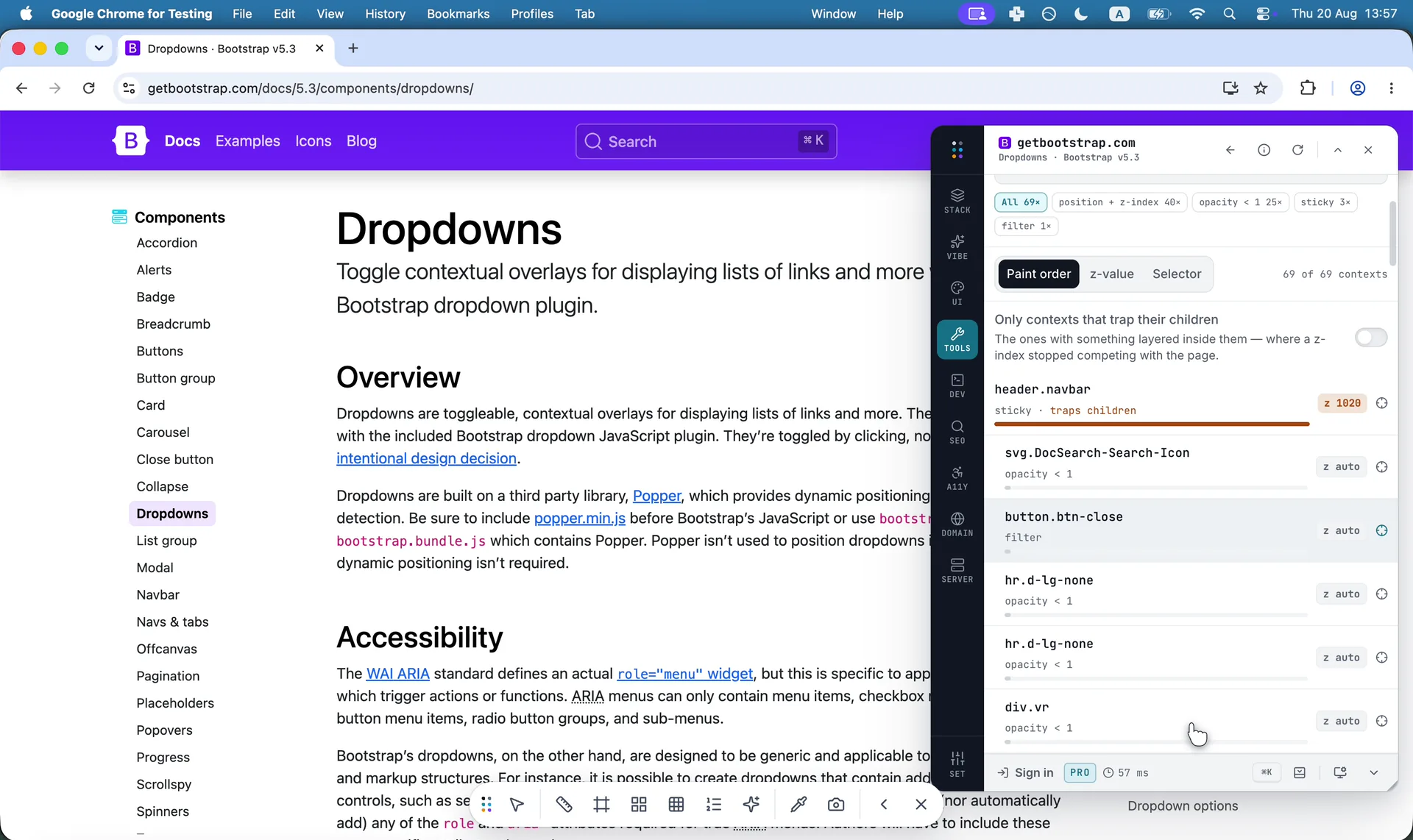Image resolution: width=1413 pixels, height=840 pixels.
Task: Take a screenshot with the camera tool
Action: [x=836, y=805]
